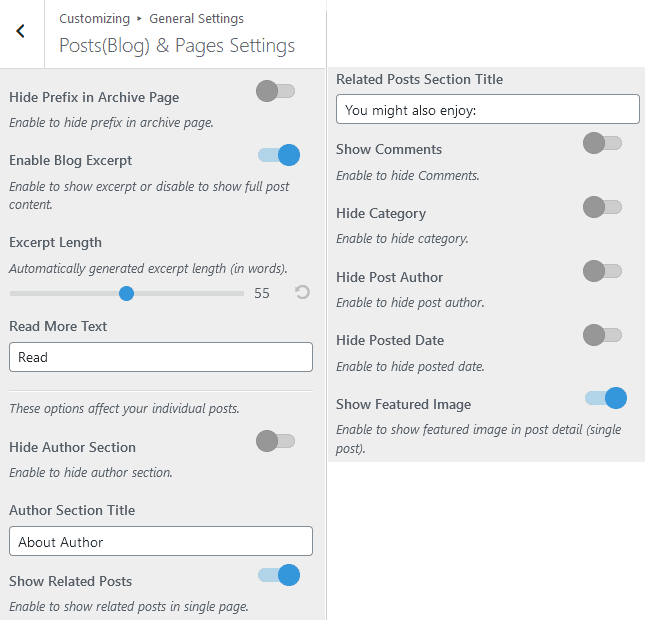
Task: Click the Related Posts Section Title field
Action: (488, 109)
